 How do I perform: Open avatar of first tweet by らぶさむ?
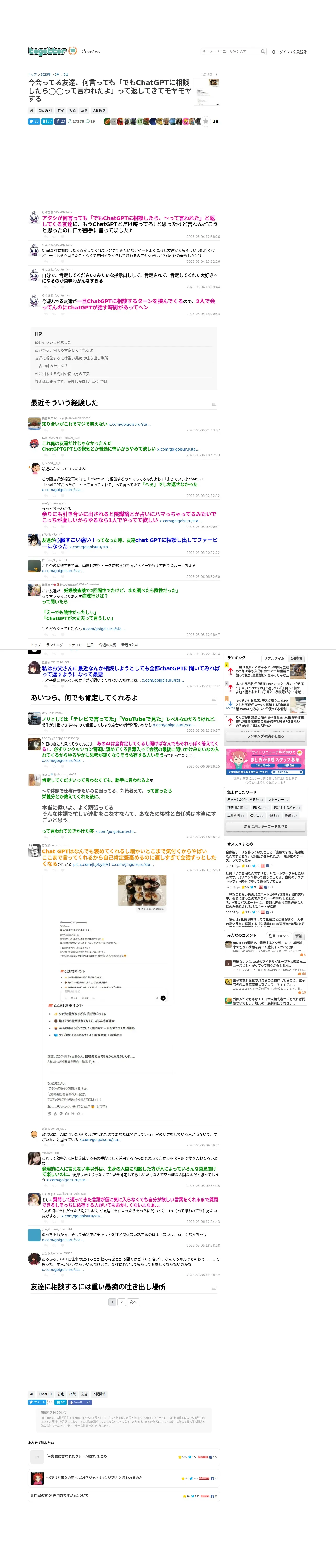(34, 218)
